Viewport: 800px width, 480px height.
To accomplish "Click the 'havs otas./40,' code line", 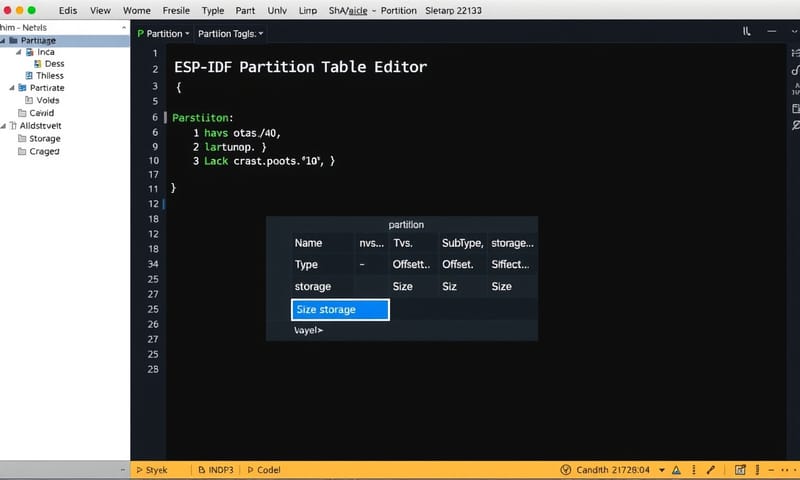I will tap(242, 133).
